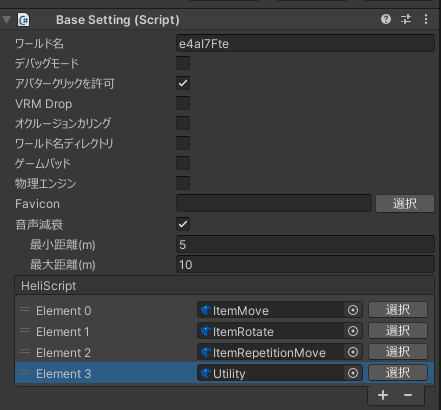Viewport: 441px width, 410px height.
Task: Open object picker for ItemMove
Action: pos(353,310)
